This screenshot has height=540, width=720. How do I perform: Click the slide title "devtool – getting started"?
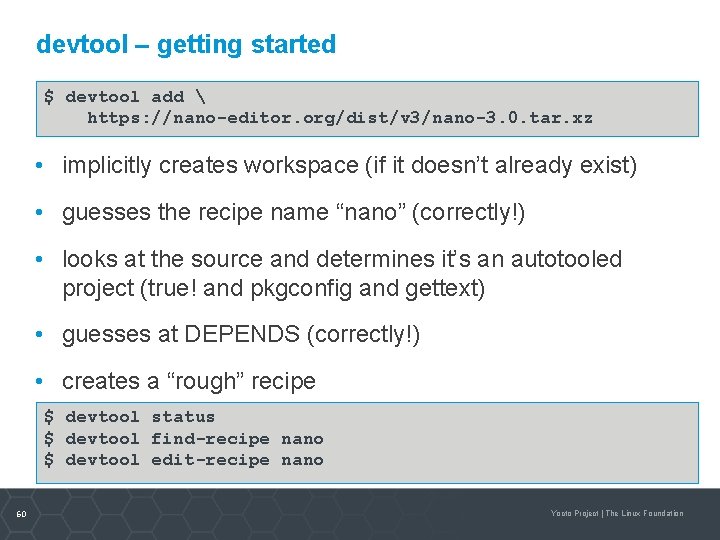click(x=186, y=45)
